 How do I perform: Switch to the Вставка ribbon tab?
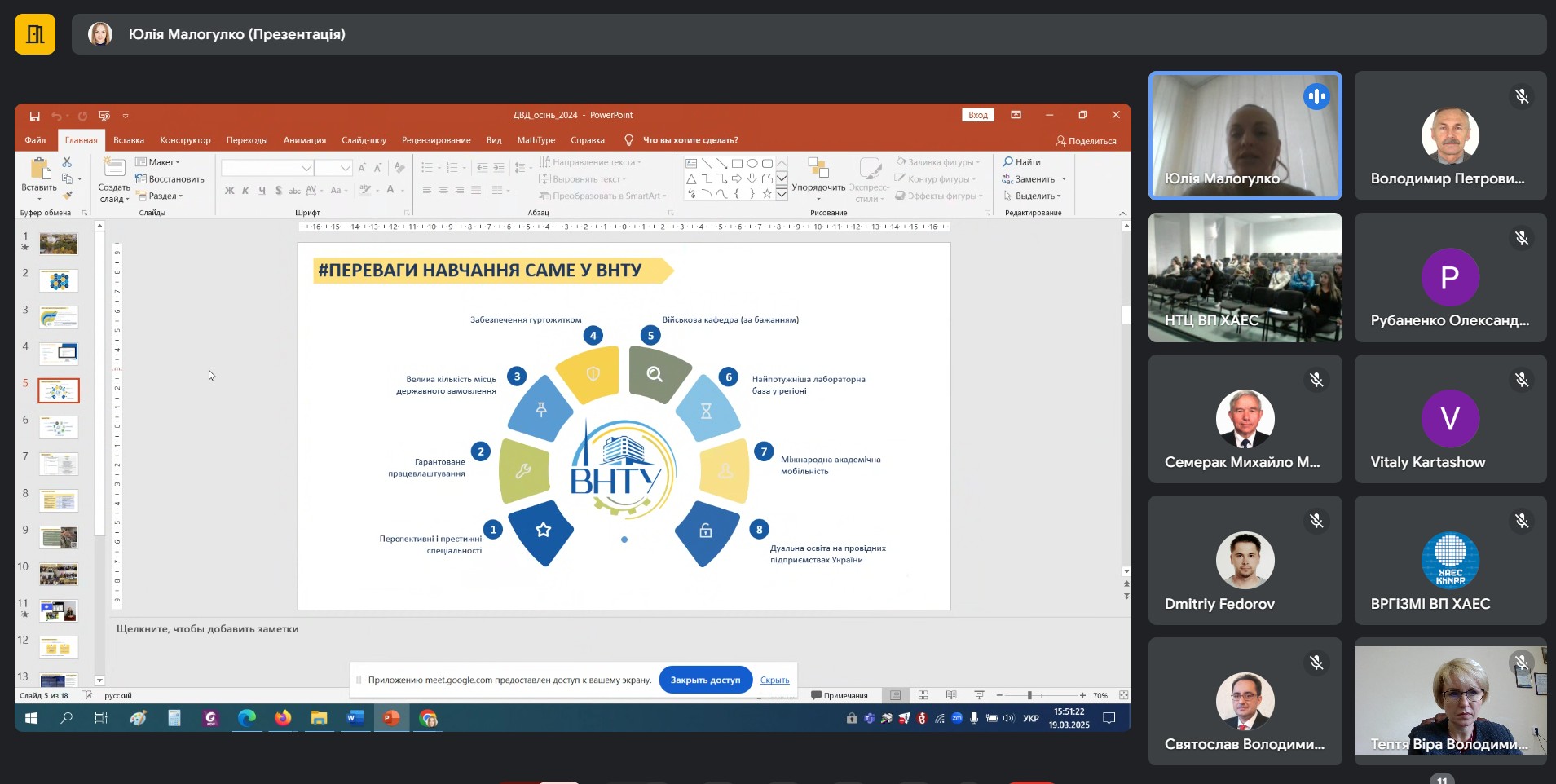tap(129, 140)
